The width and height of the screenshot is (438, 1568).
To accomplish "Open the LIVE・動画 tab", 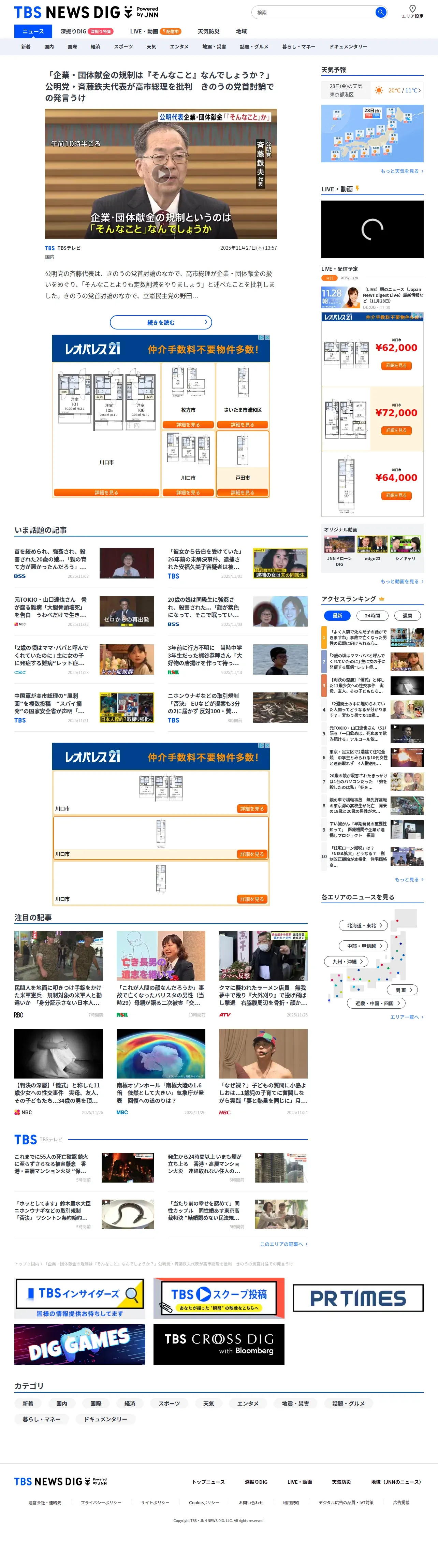I will (x=155, y=31).
